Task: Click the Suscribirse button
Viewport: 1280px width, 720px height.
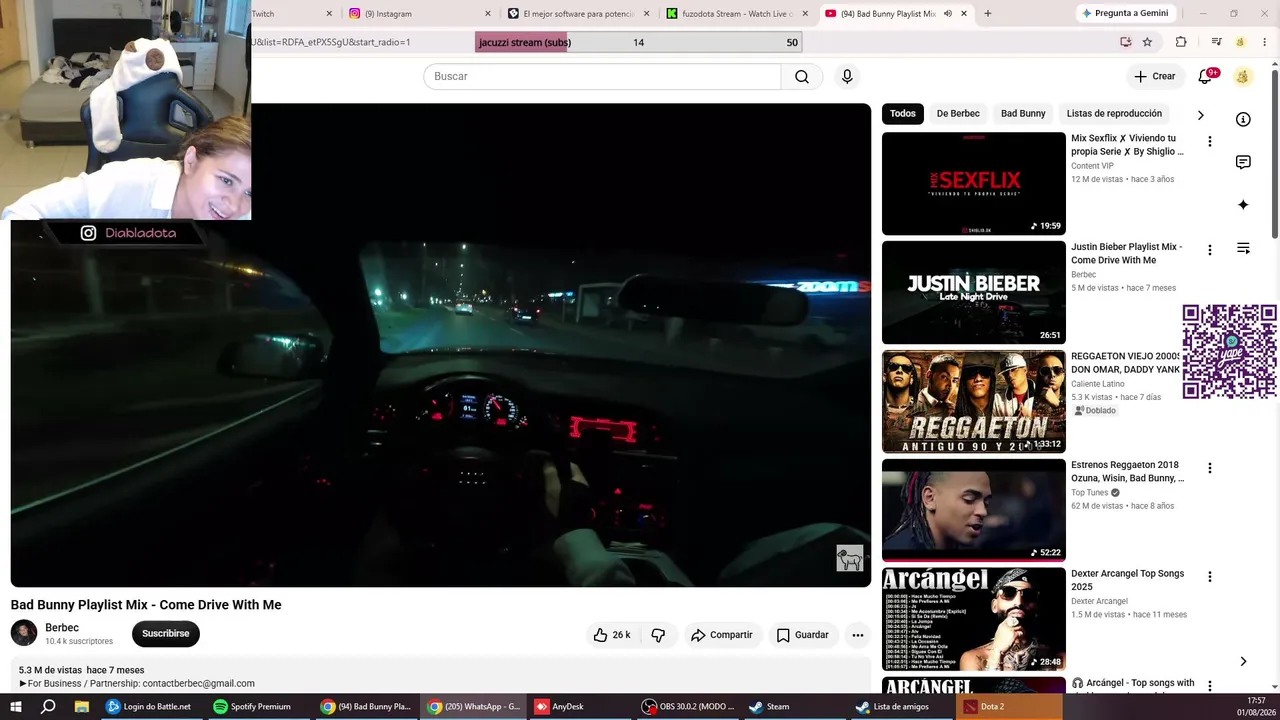Action: point(166,634)
